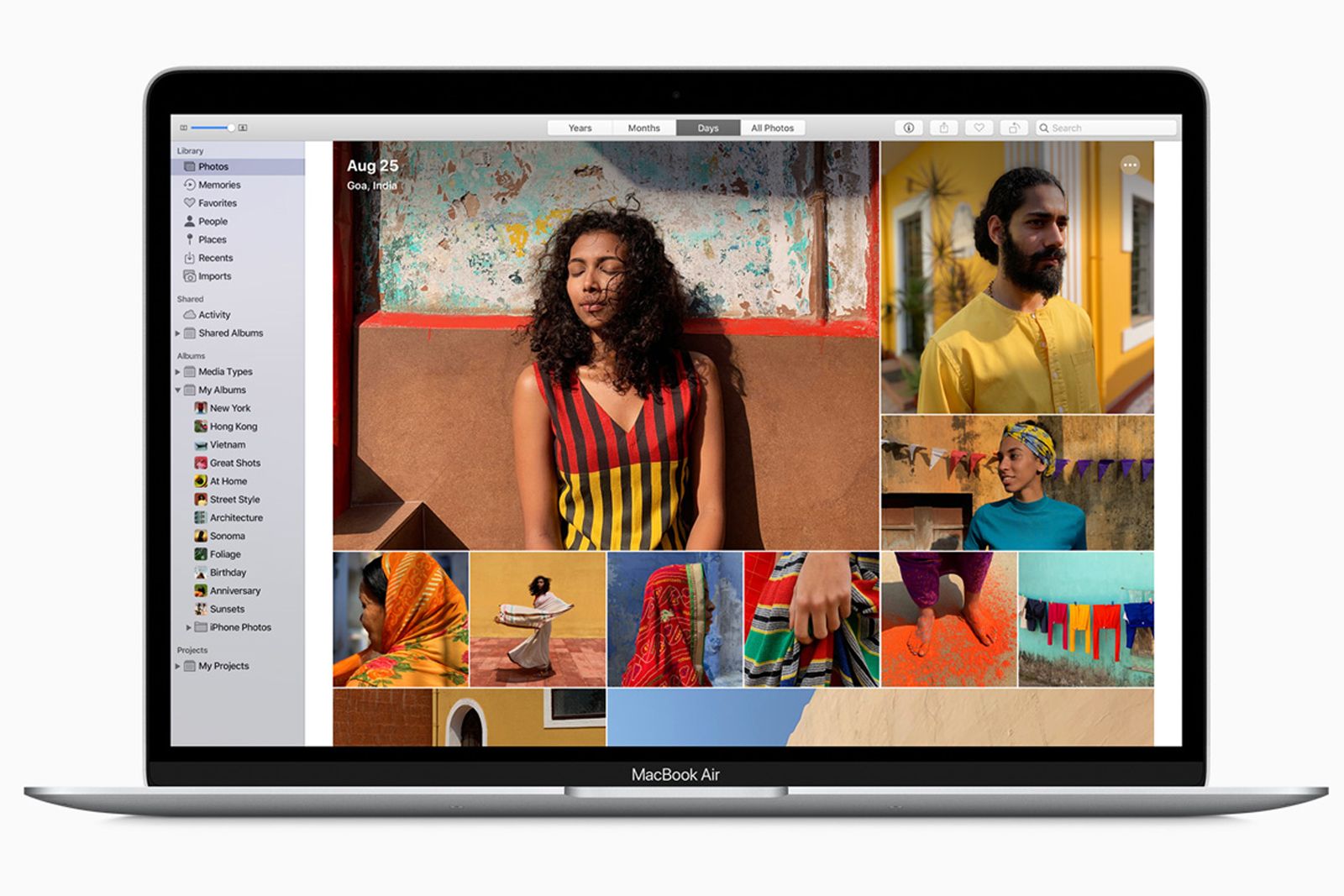Show the People album in sidebar
Image resolution: width=1344 pixels, height=896 pixels.
(213, 222)
